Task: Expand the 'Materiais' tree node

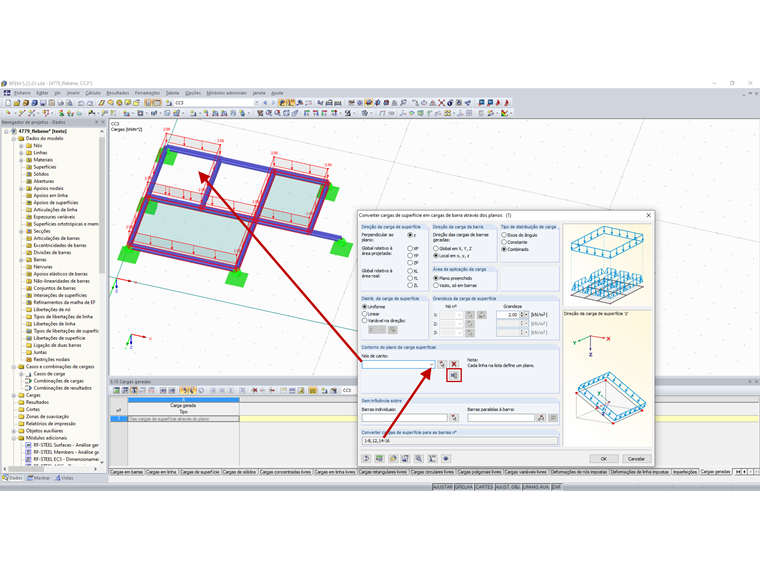Action: tap(21, 160)
